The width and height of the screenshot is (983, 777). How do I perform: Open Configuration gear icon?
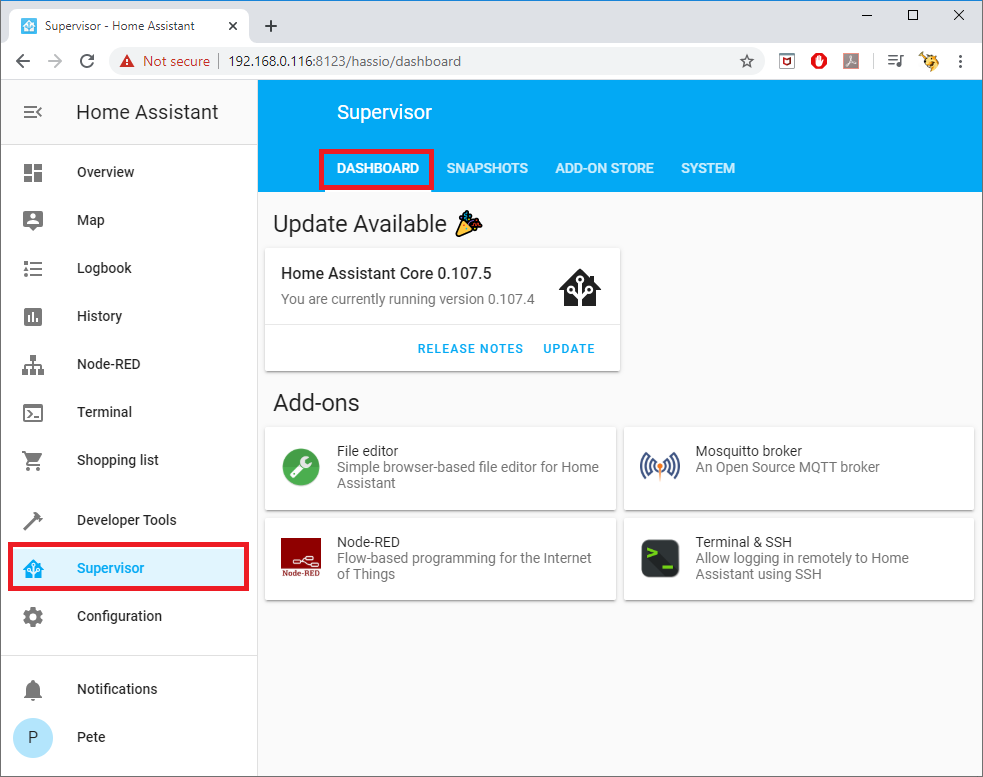(33, 616)
